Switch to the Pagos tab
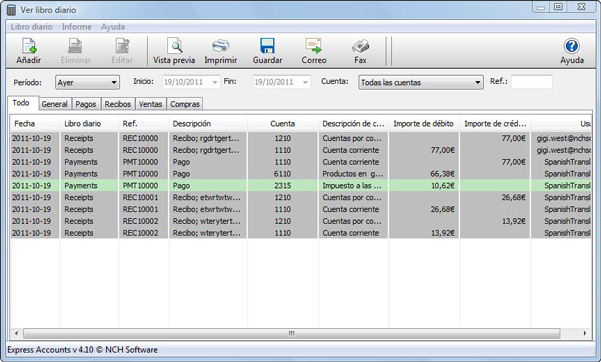Screen dimensions: 601x362 tap(85, 104)
